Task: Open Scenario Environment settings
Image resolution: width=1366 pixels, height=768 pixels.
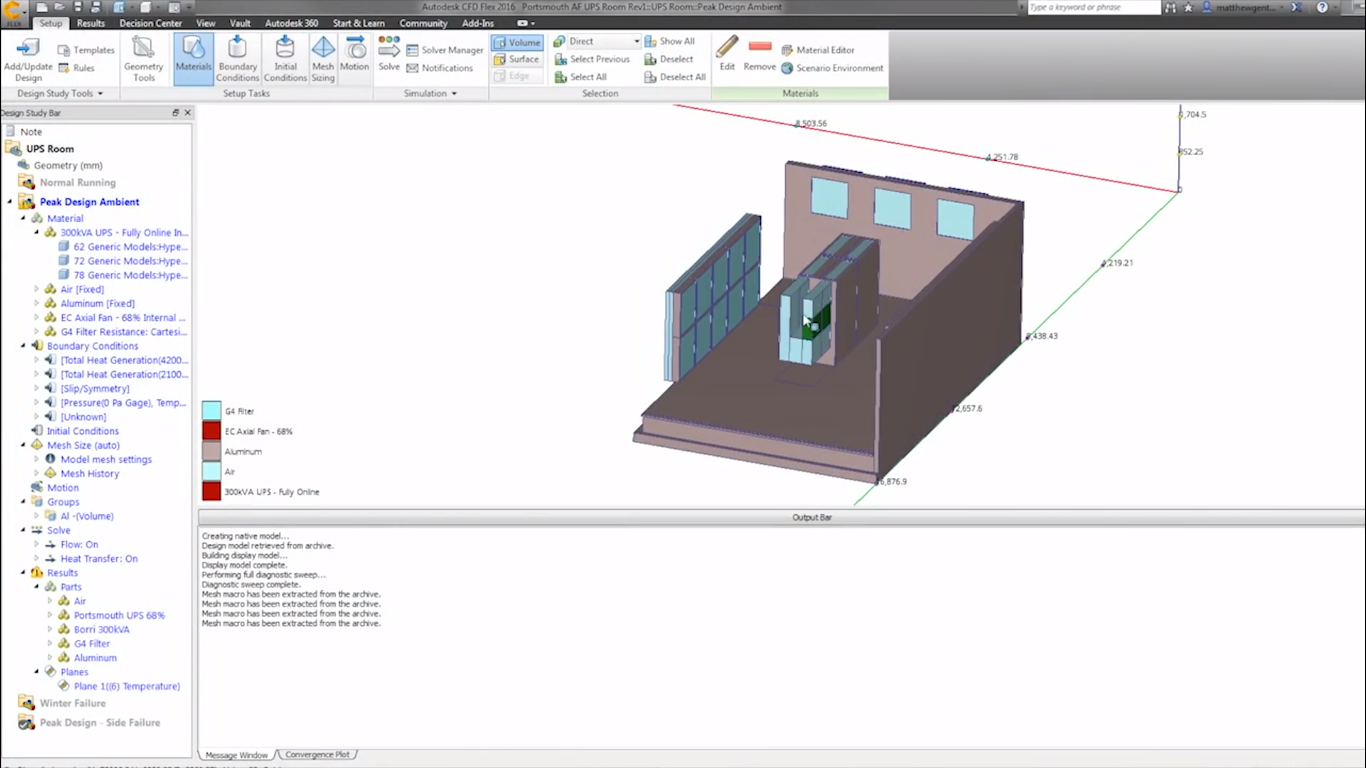Action: pos(832,68)
